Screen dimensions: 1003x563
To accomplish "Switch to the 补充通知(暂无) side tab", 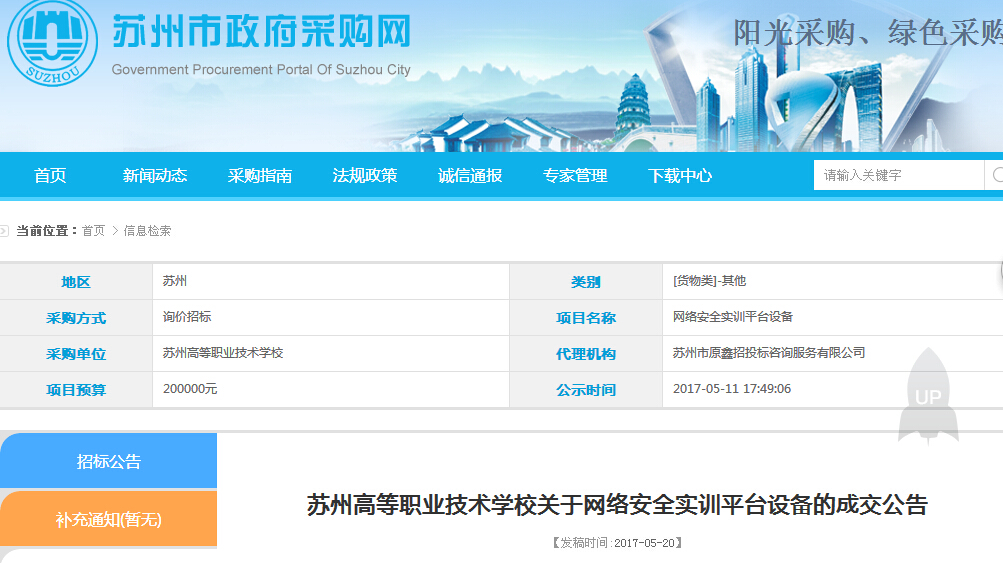I will (109, 519).
